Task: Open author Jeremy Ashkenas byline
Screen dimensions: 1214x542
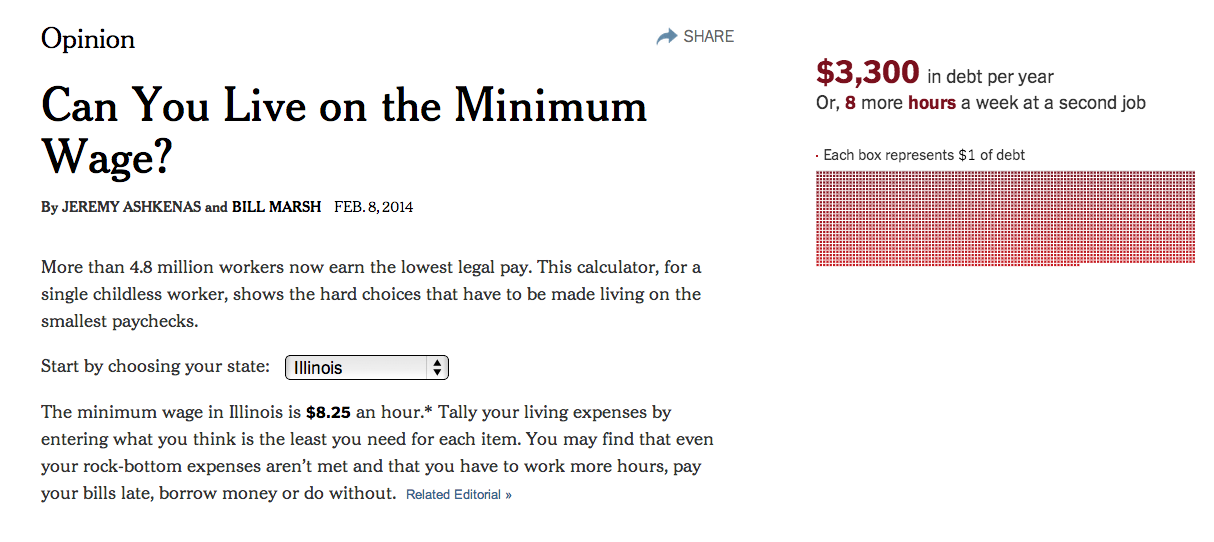Action: [130, 208]
